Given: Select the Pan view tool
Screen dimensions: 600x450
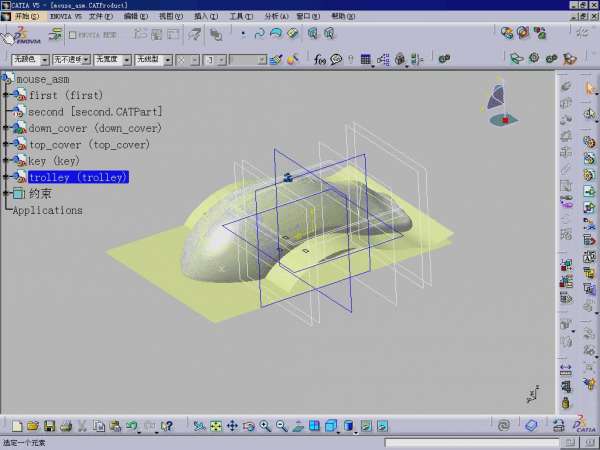Looking at the screenshot, I should click(232, 426).
